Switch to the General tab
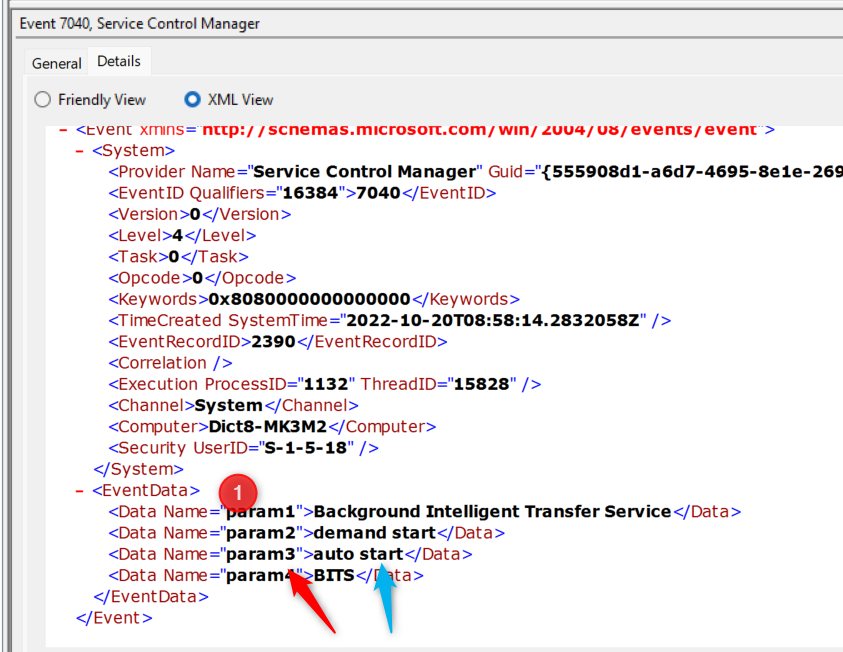The width and height of the screenshot is (843, 652). coord(57,63)
